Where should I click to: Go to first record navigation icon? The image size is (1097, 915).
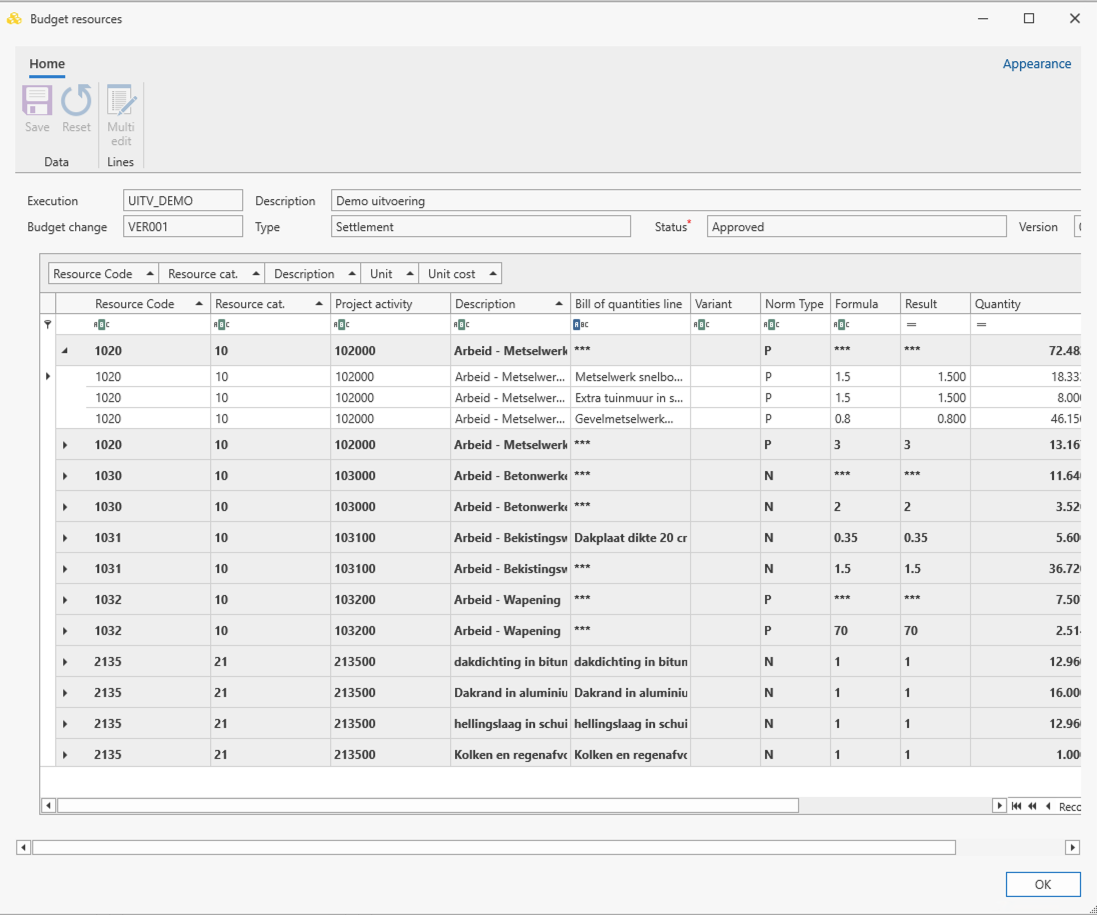coord(1017,806)
